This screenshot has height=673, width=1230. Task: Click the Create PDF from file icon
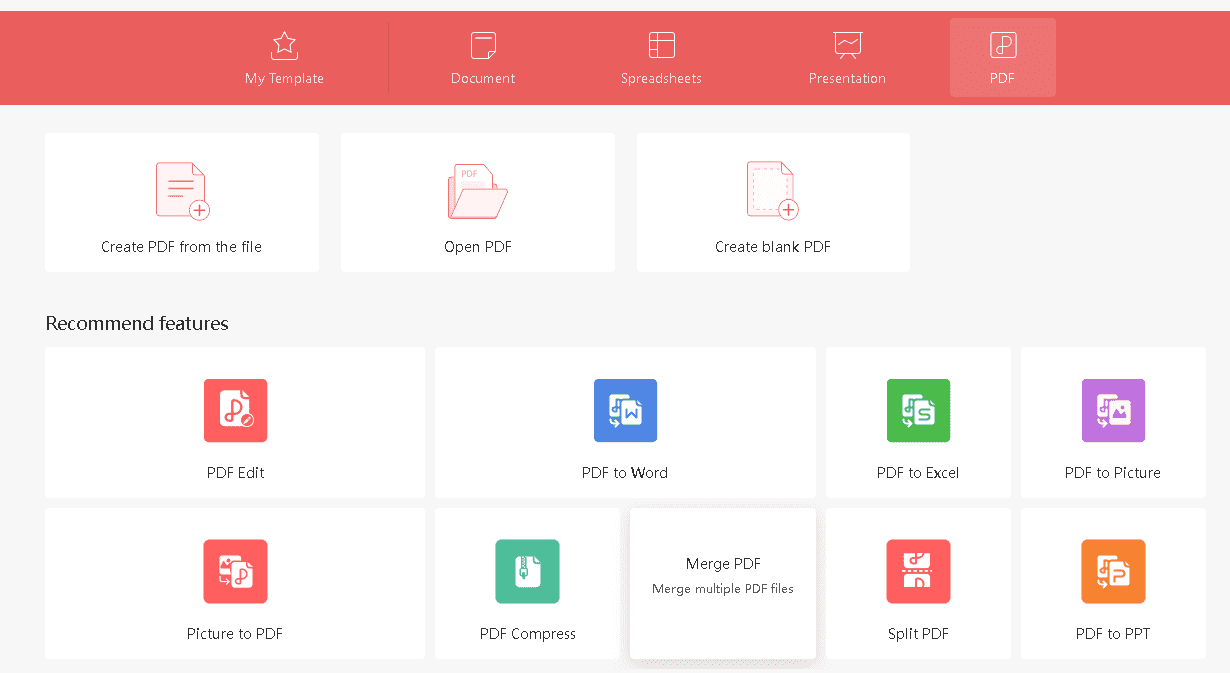pos(182,191)
